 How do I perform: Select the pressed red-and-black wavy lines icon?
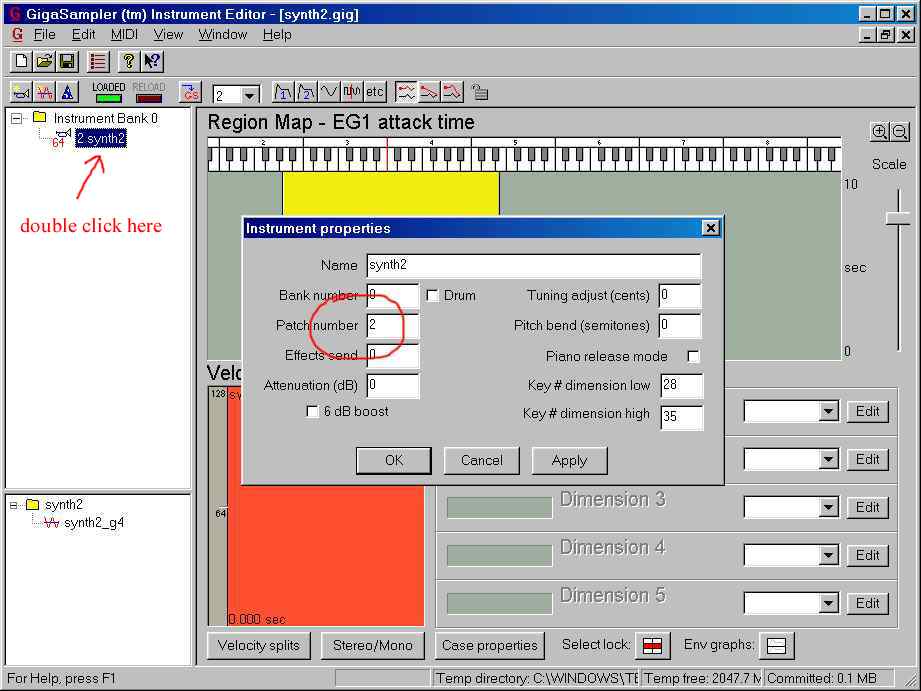coord(406,92)
